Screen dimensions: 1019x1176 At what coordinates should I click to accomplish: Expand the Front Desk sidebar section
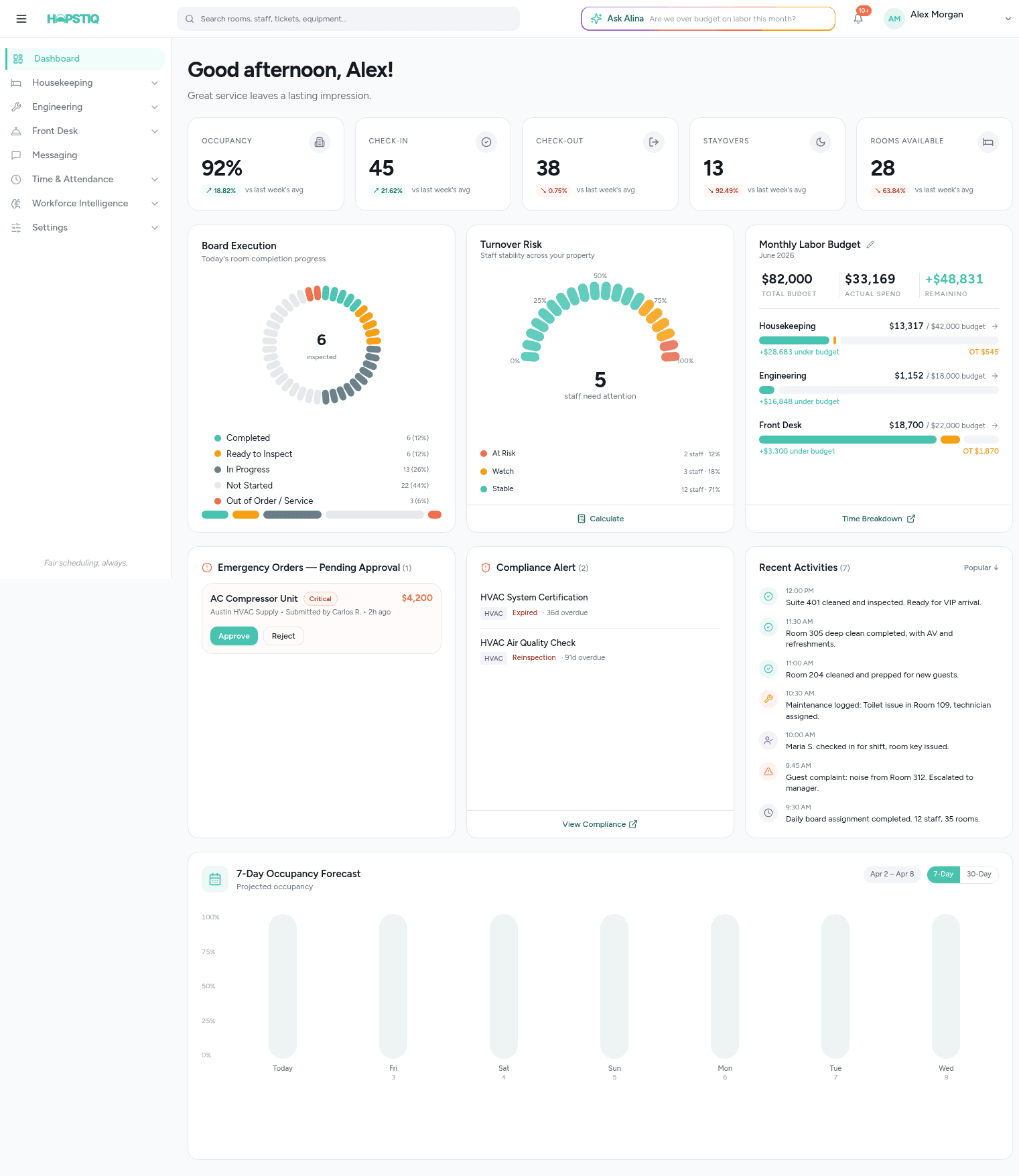click(155, 131)
